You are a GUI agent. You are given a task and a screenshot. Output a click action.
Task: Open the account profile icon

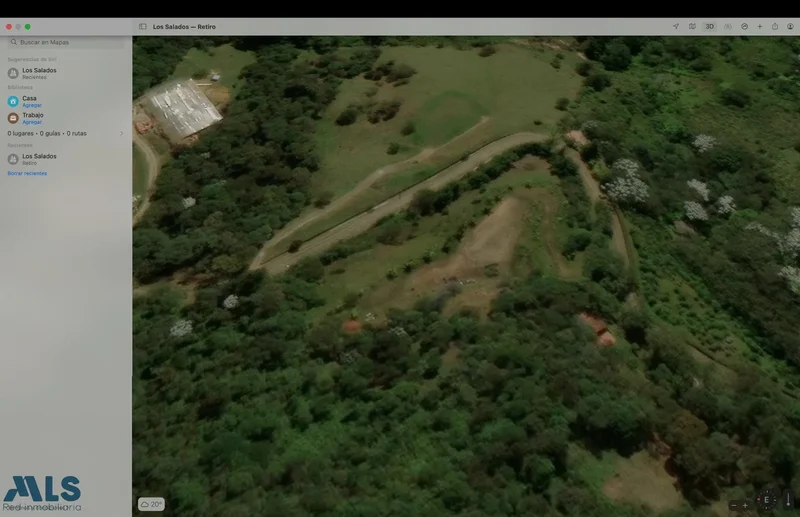790,27
